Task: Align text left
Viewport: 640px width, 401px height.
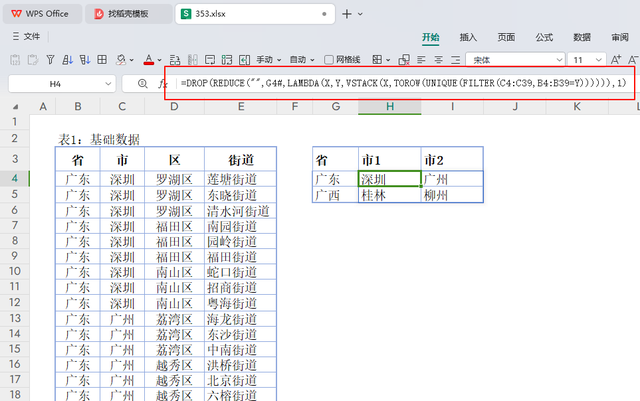Action: coord(421,60)
